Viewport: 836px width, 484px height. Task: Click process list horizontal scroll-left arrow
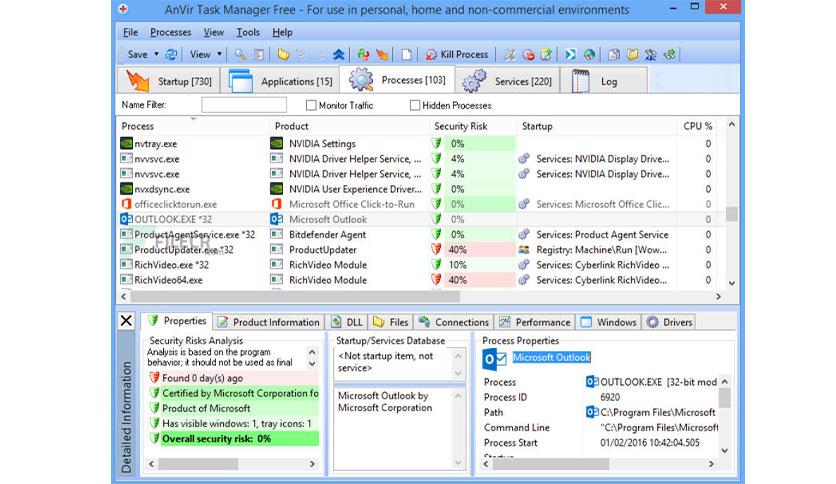[124, 296]
